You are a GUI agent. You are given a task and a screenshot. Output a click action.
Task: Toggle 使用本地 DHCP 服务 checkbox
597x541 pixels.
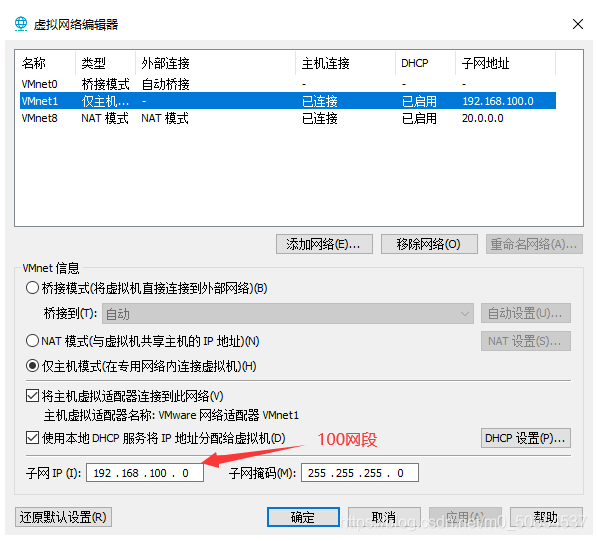[32, 438]
